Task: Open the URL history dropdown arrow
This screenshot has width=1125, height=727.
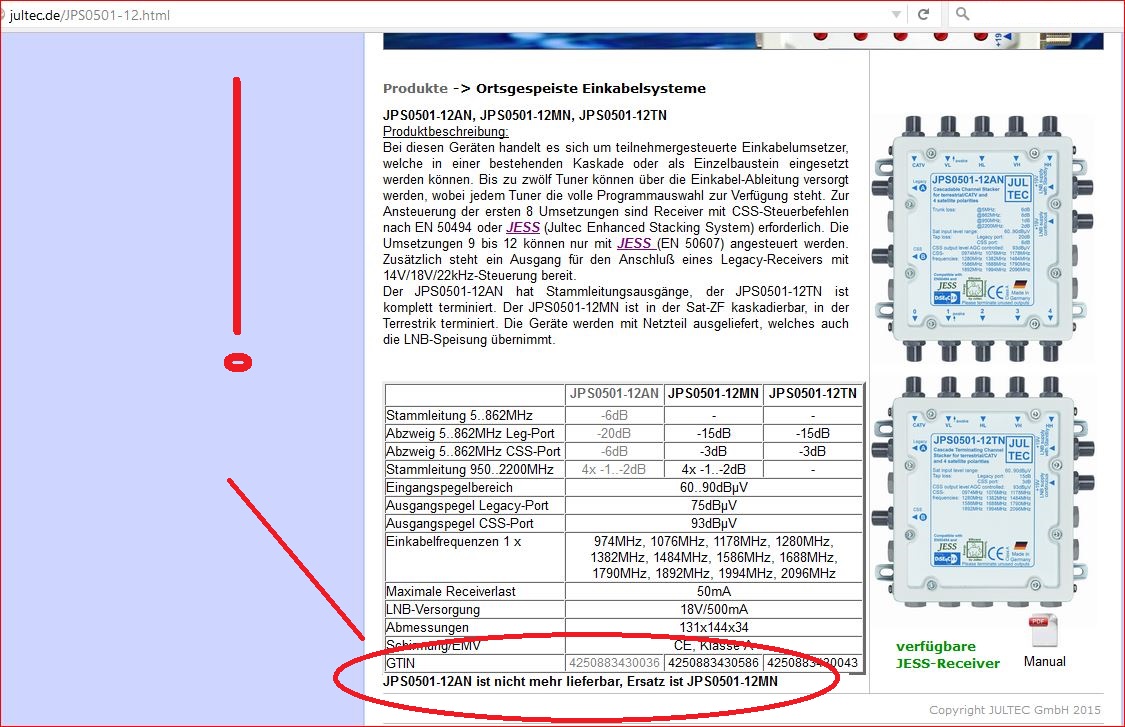Action: tap(896, 14)
